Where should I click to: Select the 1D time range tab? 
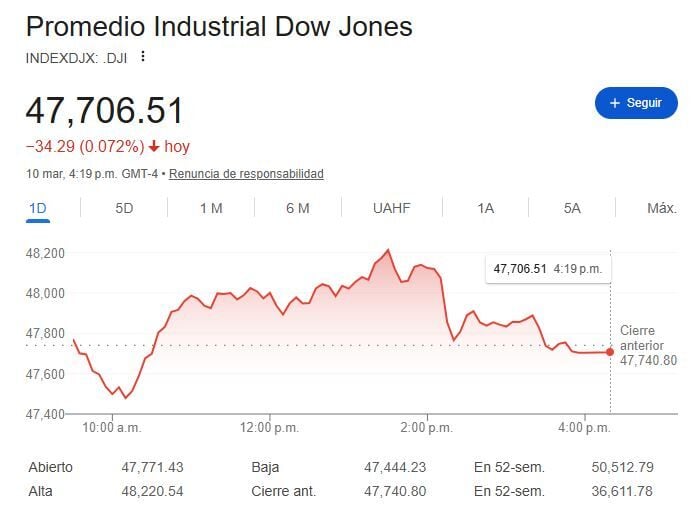click(38, 208)
